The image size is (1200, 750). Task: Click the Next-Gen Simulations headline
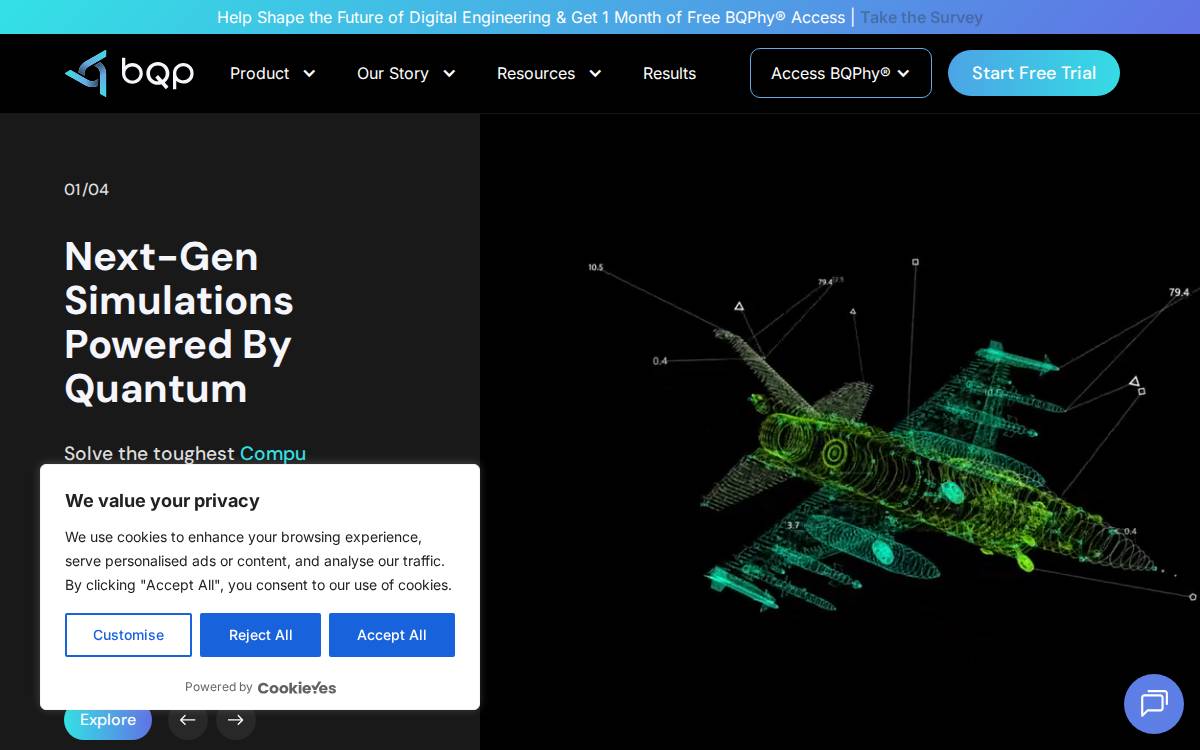pos(179,322)
